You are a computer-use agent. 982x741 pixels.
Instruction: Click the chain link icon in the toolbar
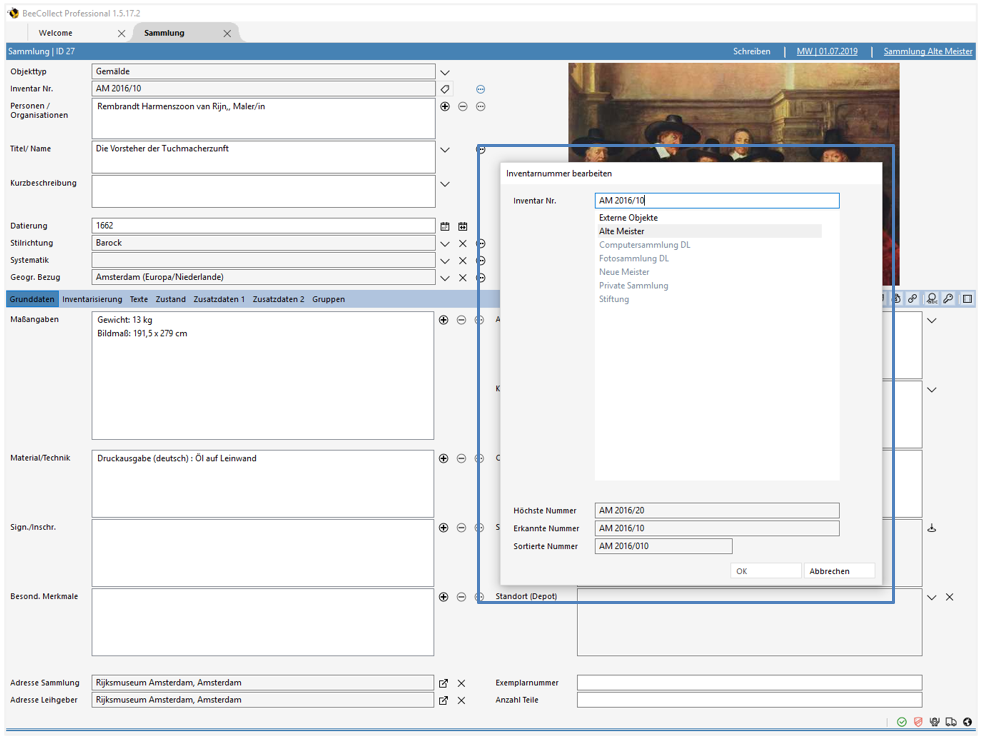tap(913, 298)
